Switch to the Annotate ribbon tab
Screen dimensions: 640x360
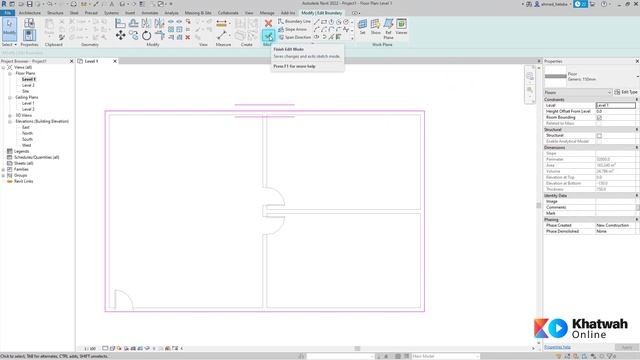[149, 13]
